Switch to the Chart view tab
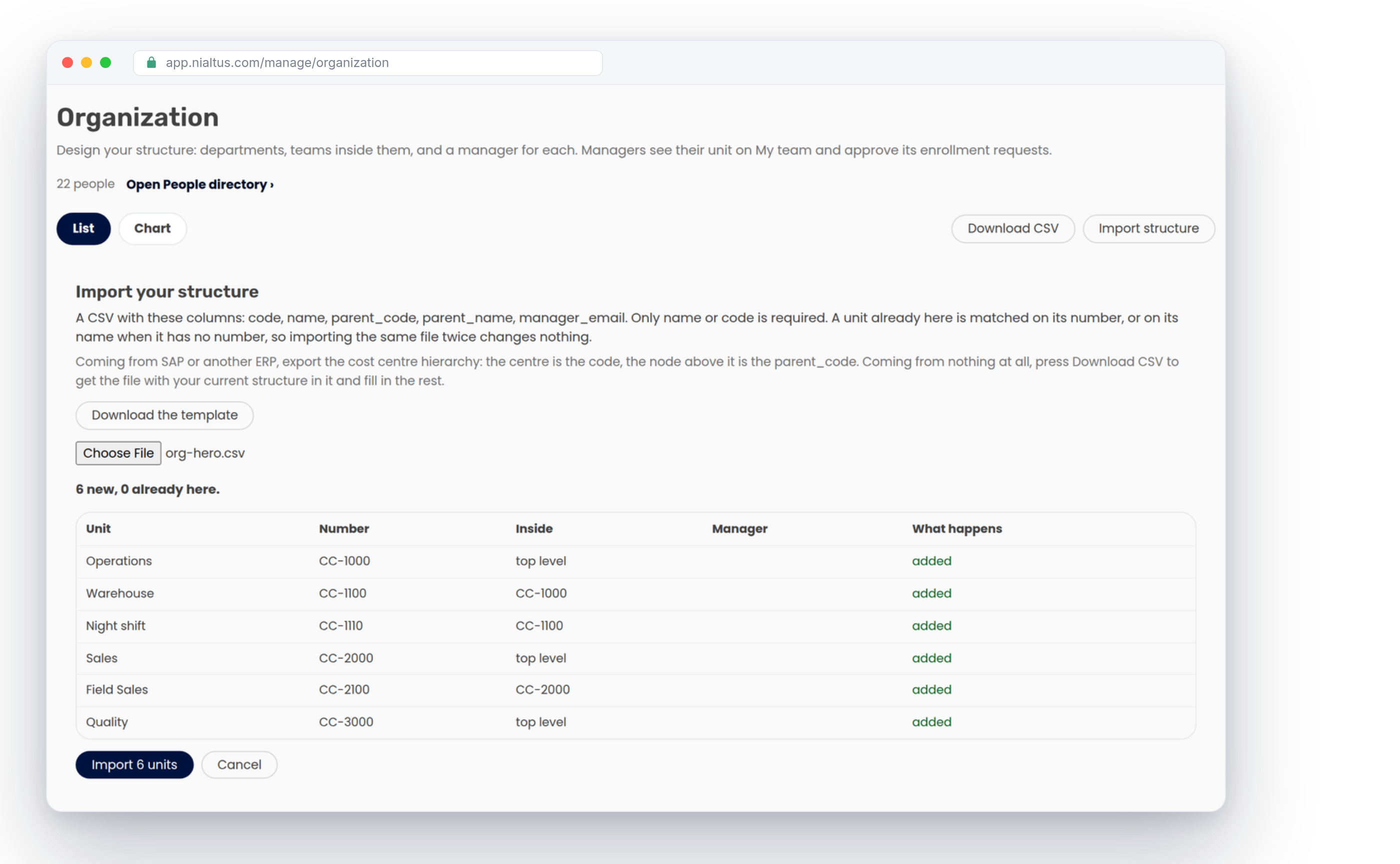 tap(152, 228)
